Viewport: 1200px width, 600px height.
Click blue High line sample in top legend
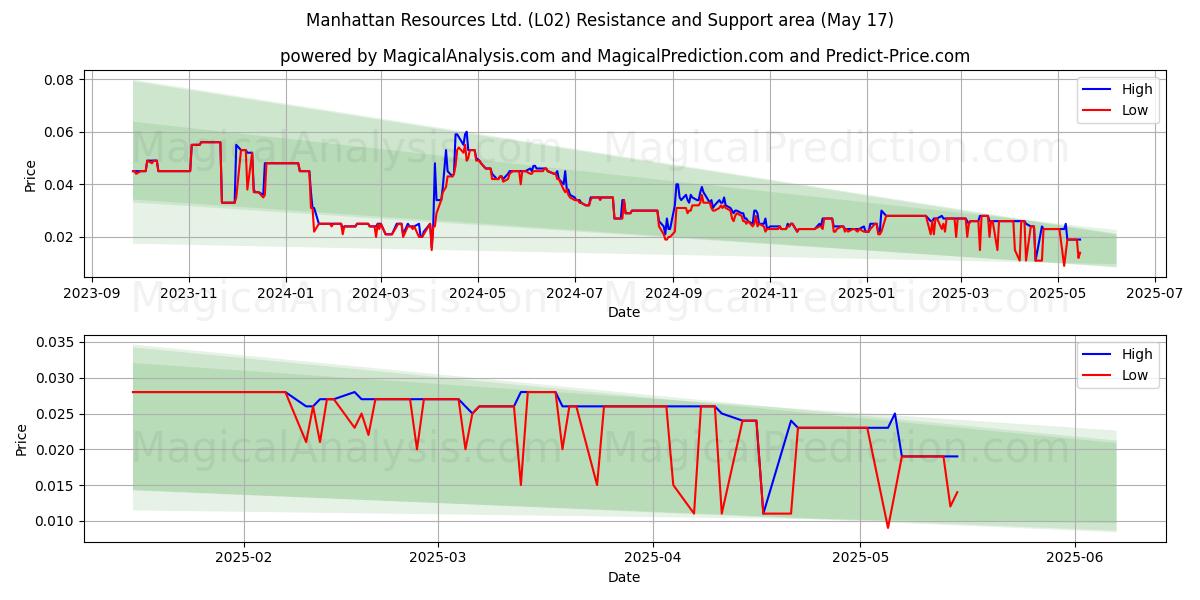tap(1098, 90)
